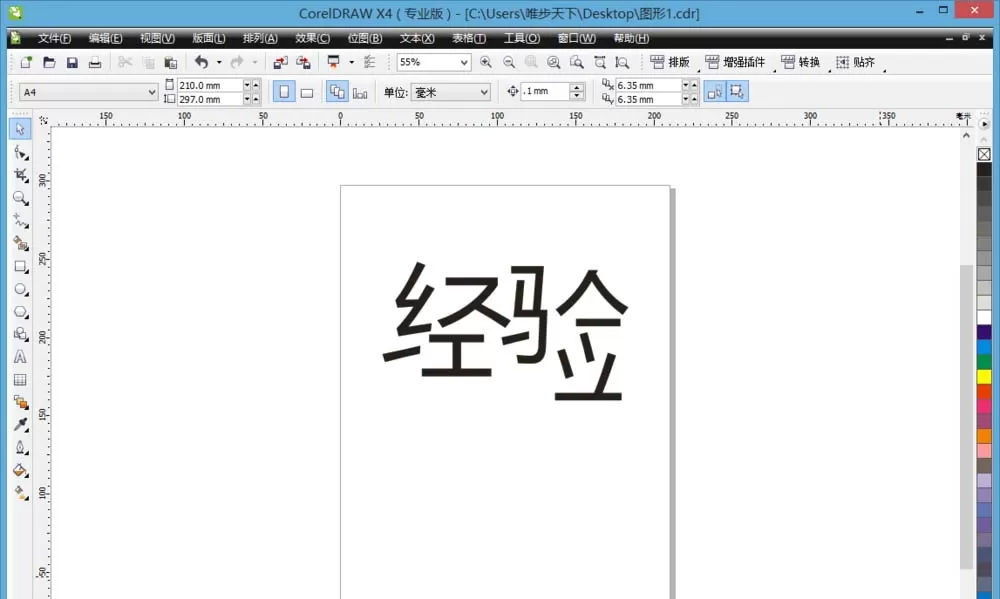Click the page width 210.0 mm field

[x=209, y=85]
